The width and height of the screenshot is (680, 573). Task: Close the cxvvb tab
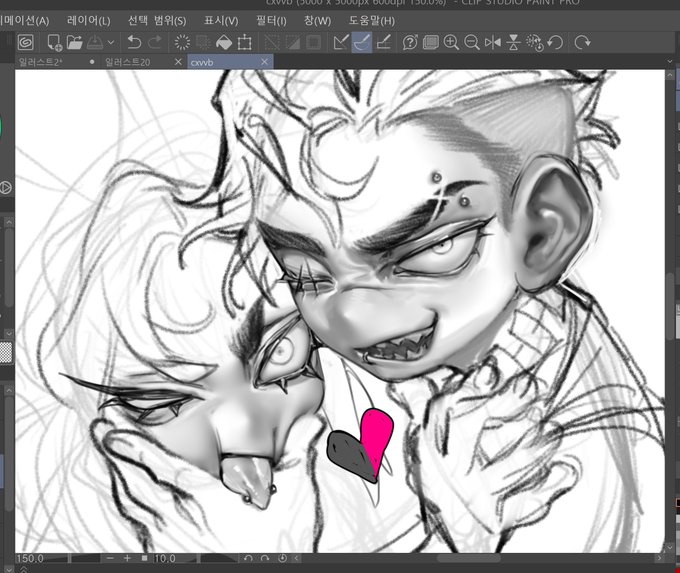pyautogui.click(x=265, y=62)
